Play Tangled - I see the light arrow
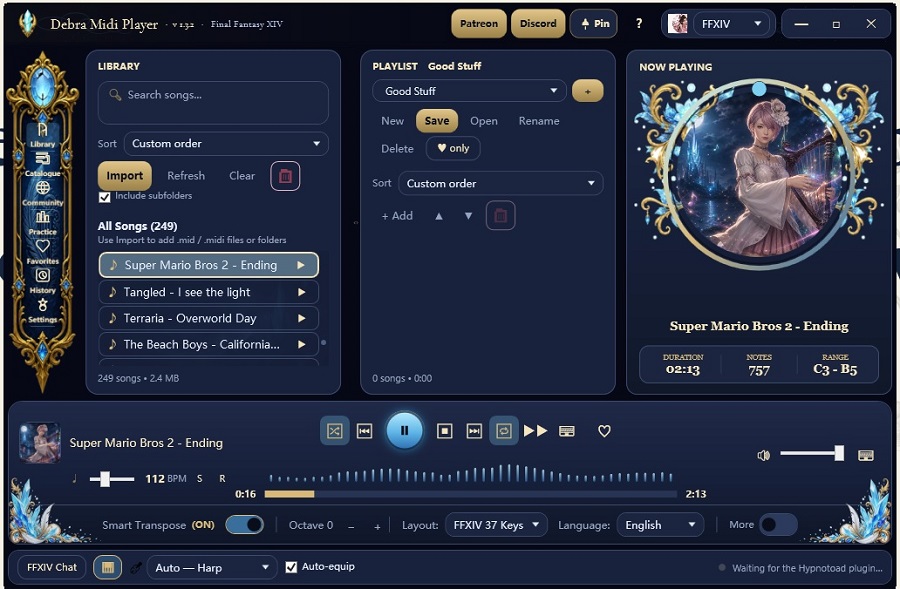 301,292
